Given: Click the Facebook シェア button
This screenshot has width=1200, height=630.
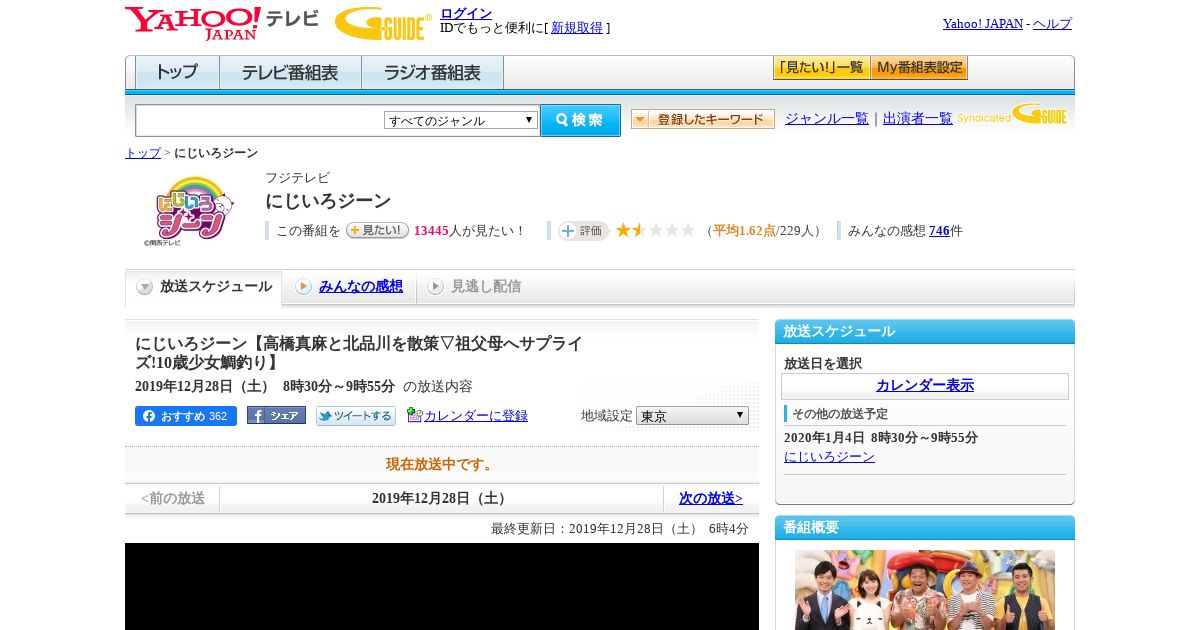Looking at the screenshot, I should coord(276,416).
